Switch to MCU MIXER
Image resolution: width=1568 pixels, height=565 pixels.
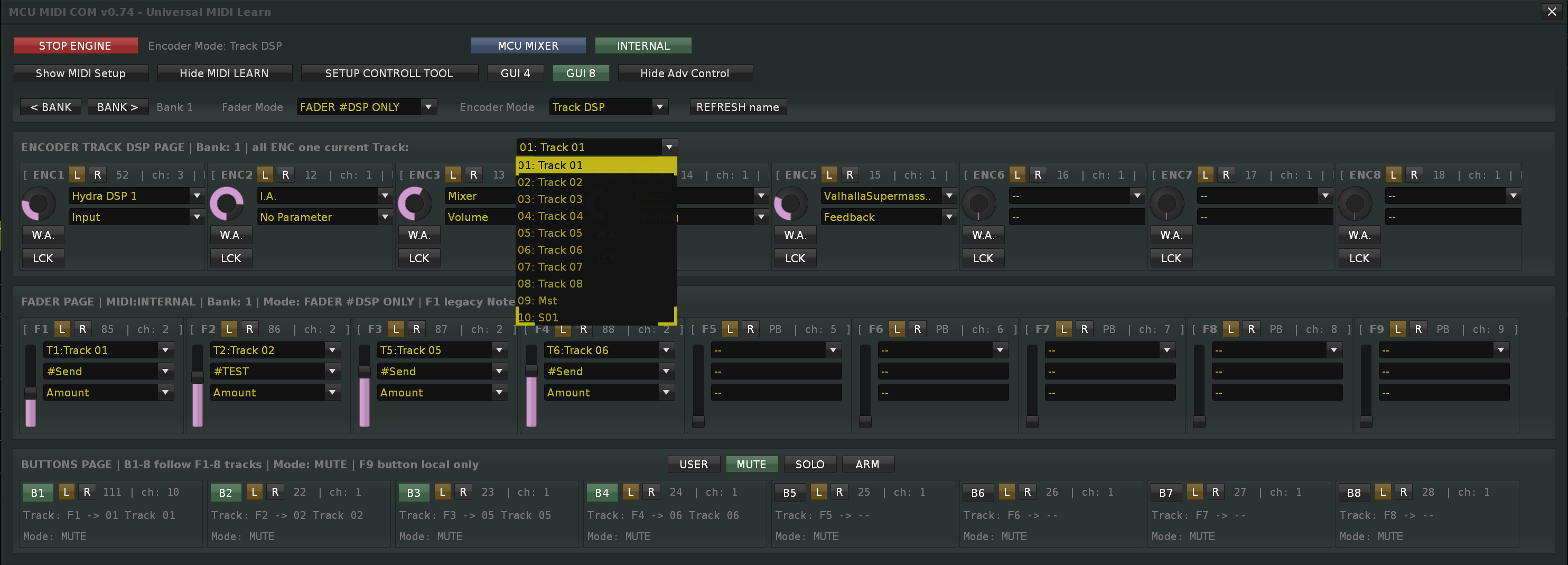click(x=528, y=45)
